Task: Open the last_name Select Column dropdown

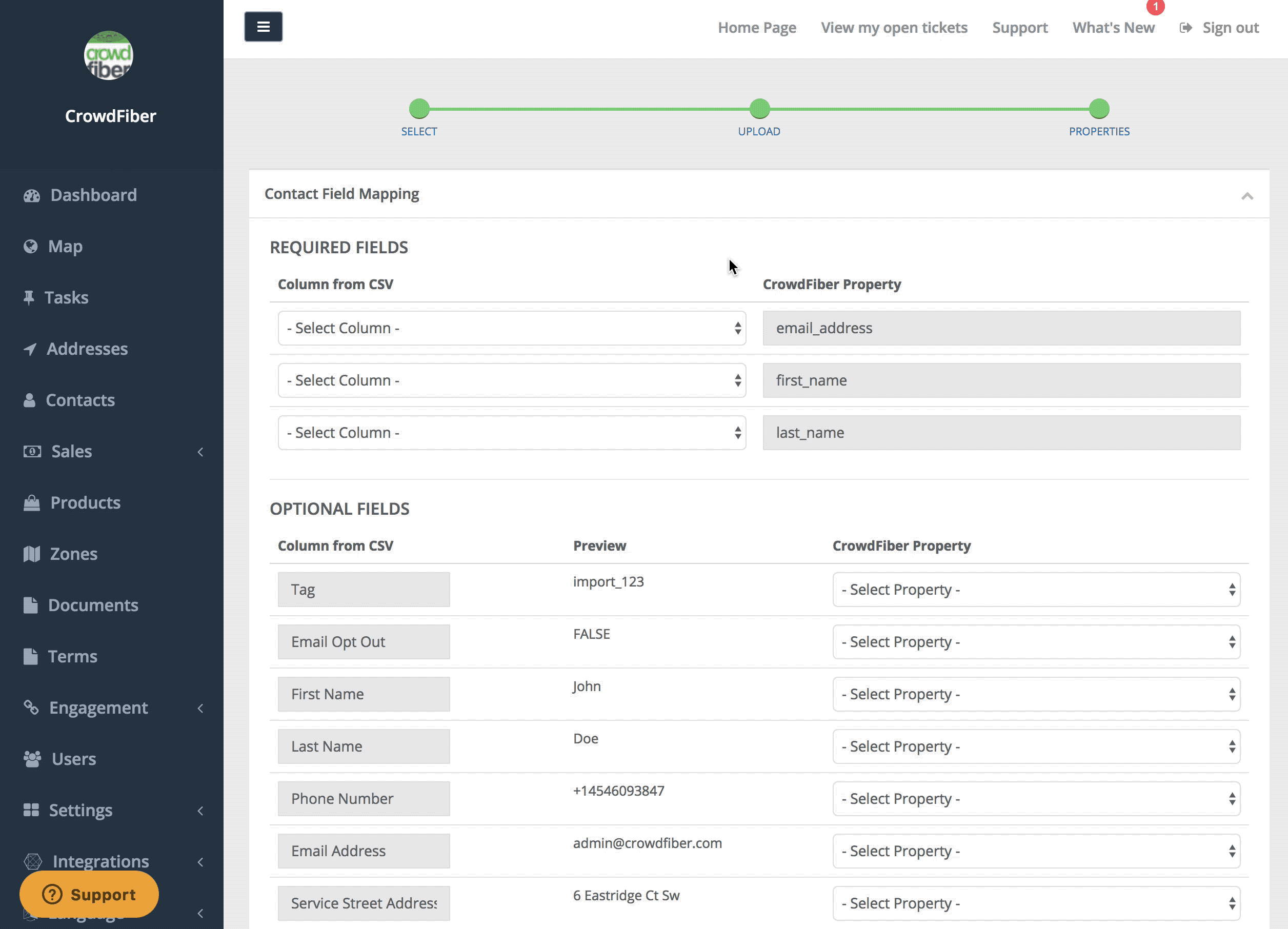Action: (511, 433)
